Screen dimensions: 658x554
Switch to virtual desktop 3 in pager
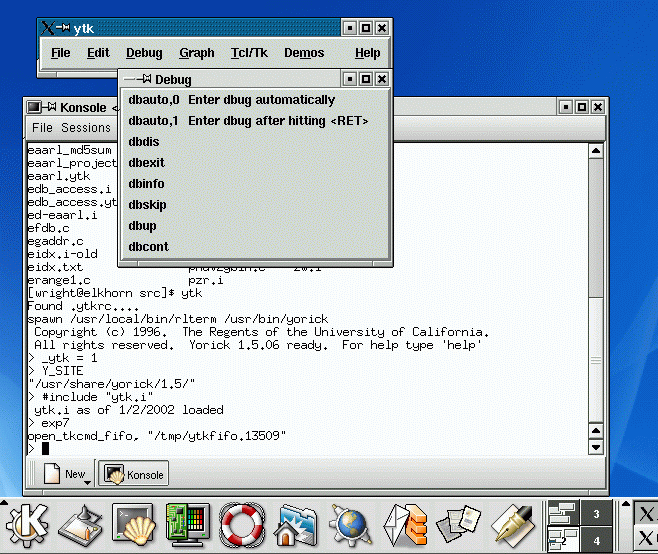click(596, 515)
